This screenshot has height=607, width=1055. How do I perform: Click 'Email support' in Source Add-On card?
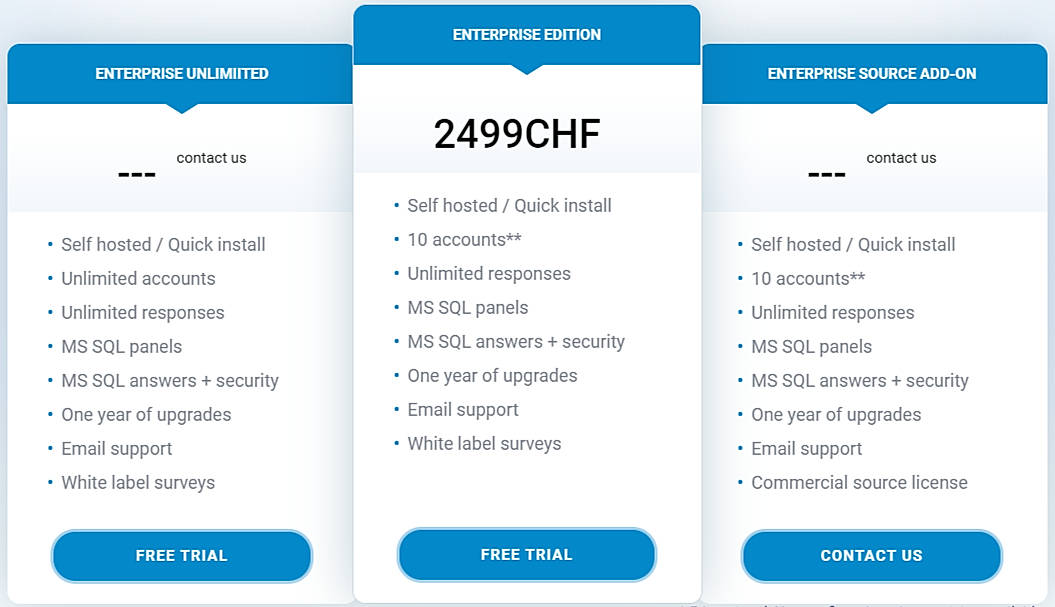806,449
